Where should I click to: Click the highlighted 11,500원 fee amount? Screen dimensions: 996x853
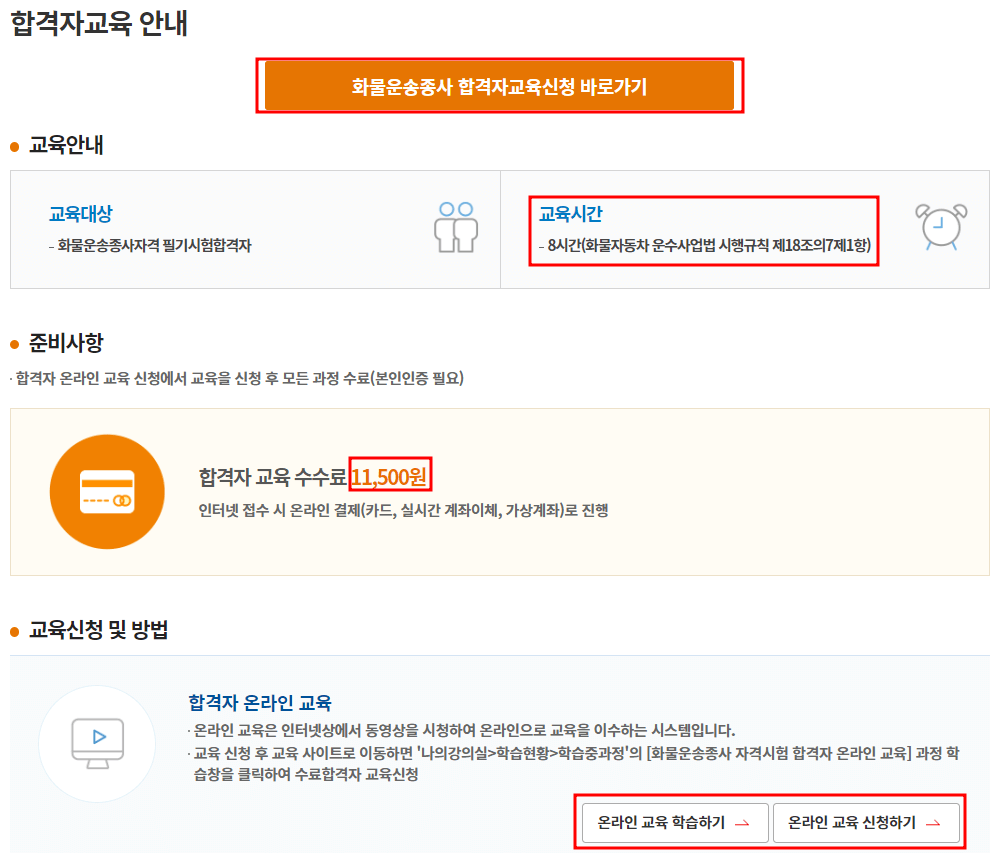pyautogui.click(x=390, y=476)
